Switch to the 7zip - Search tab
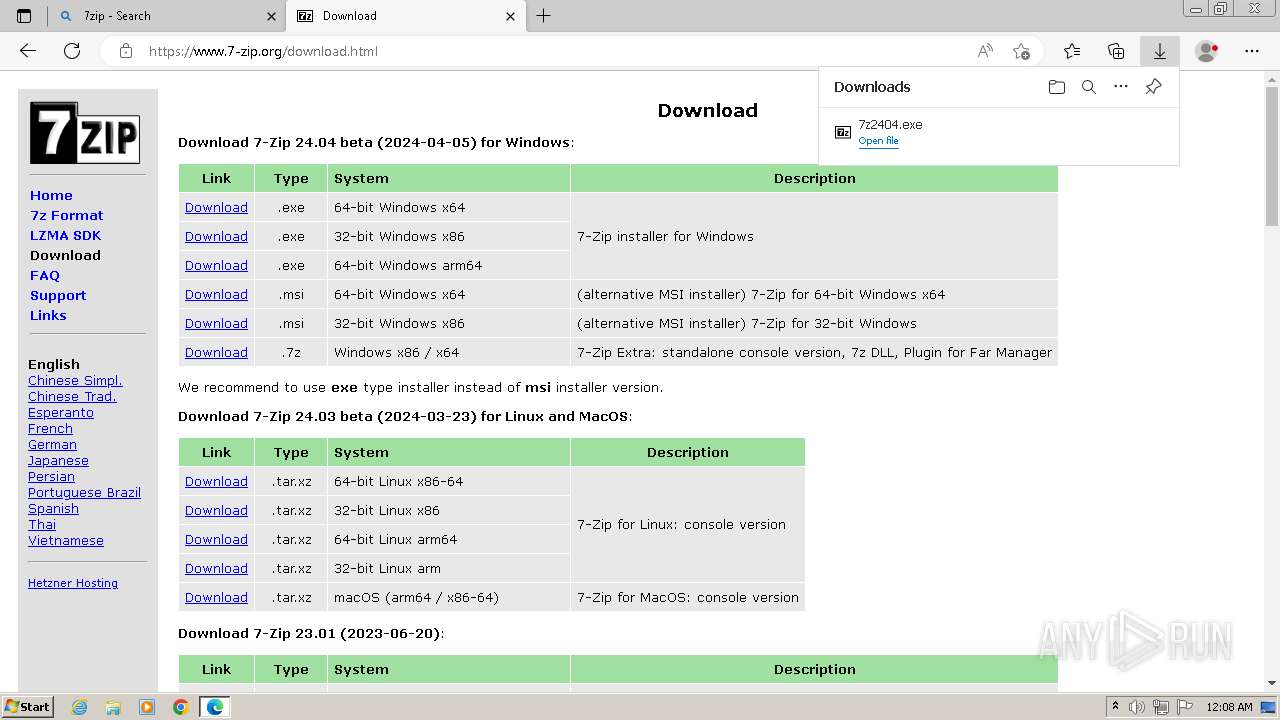Screen dimensions: 1280x720 point(167,16)
